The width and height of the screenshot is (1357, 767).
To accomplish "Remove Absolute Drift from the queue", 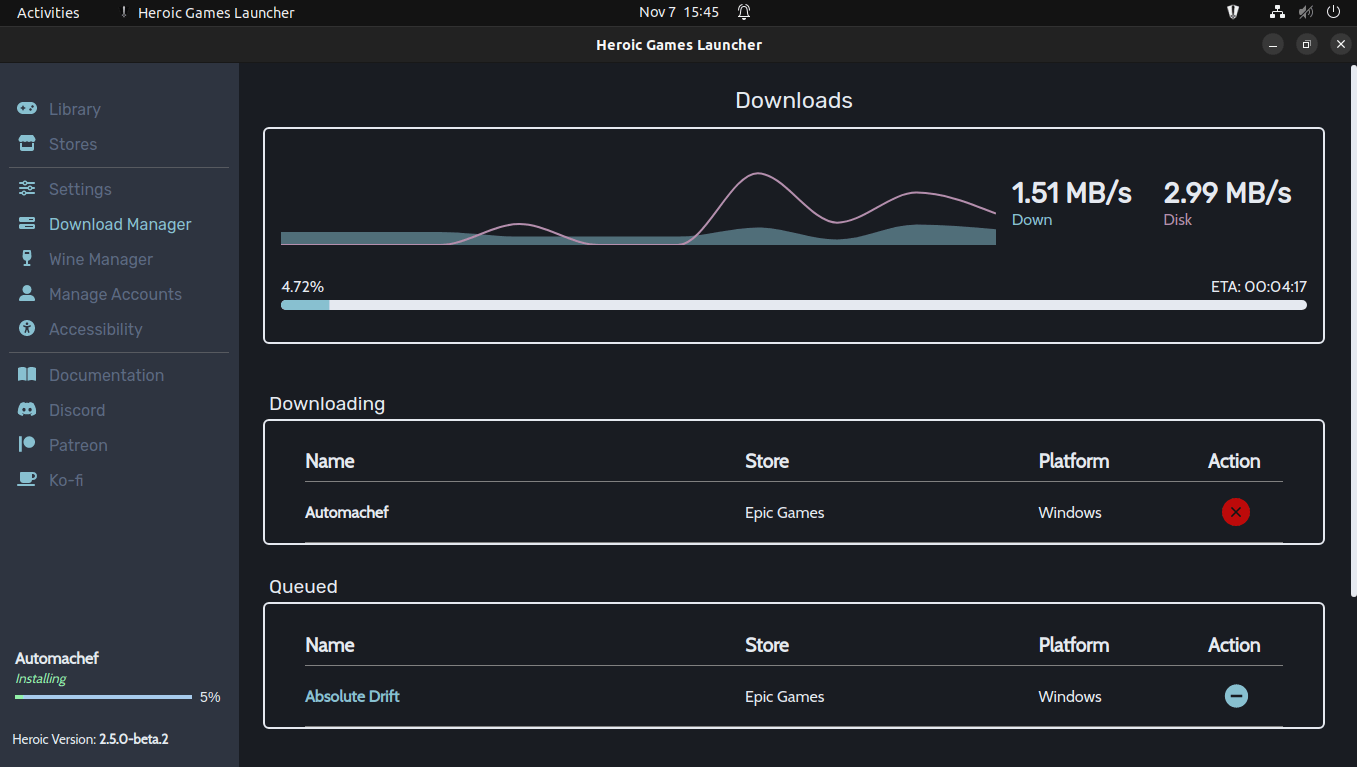I will click(x=1236, y=696).
